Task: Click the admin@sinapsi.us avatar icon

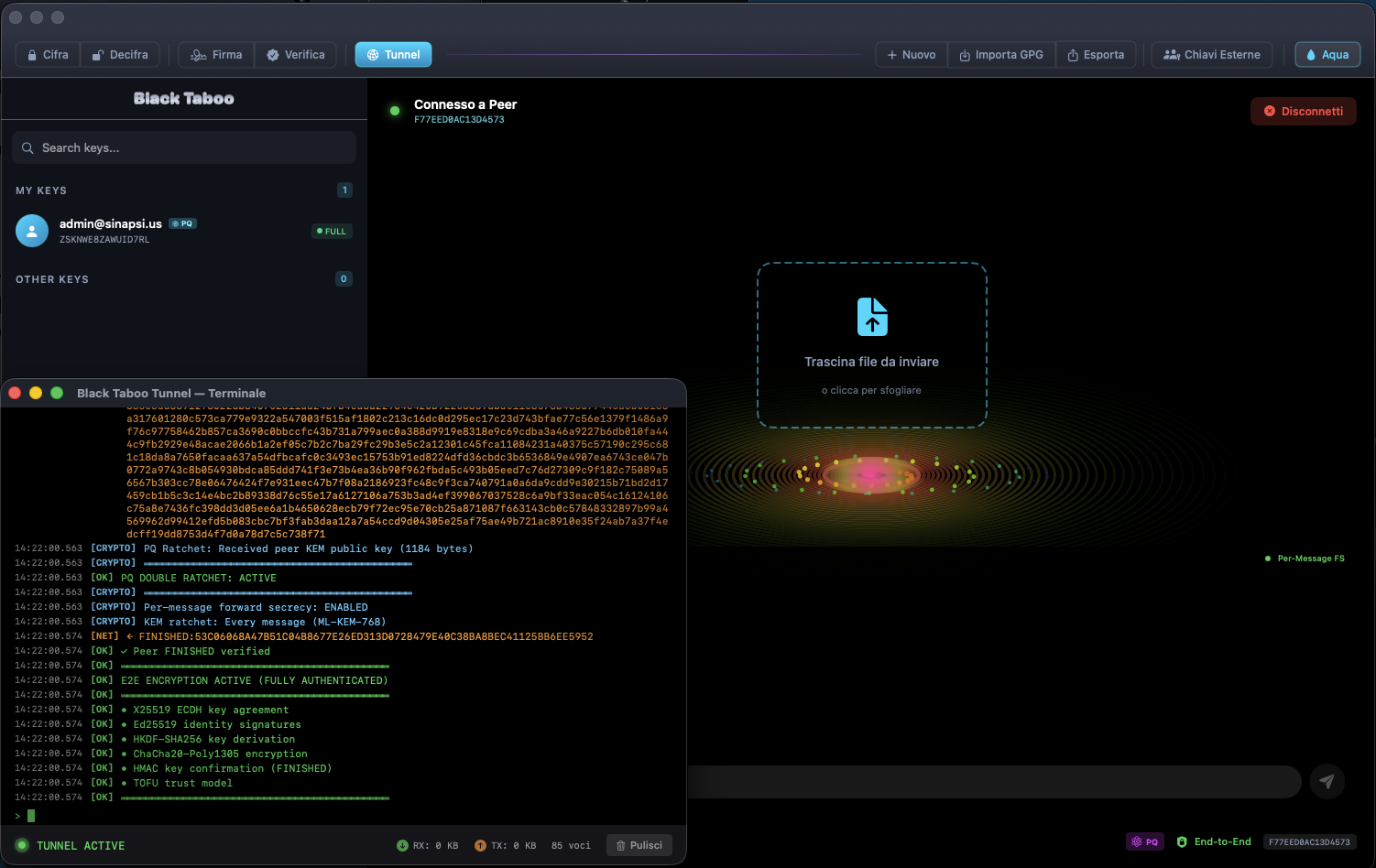Action: click(x=32, y=231)
